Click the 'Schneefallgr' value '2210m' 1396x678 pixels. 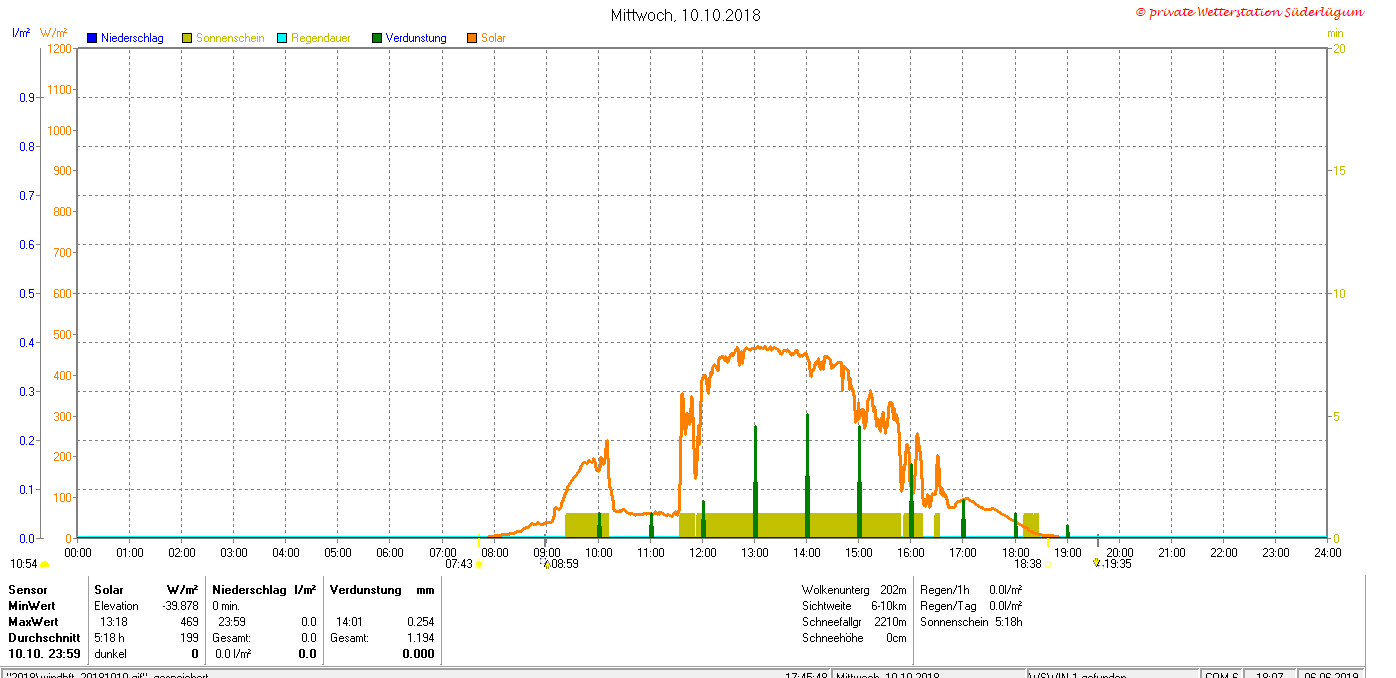pos(891,622)
